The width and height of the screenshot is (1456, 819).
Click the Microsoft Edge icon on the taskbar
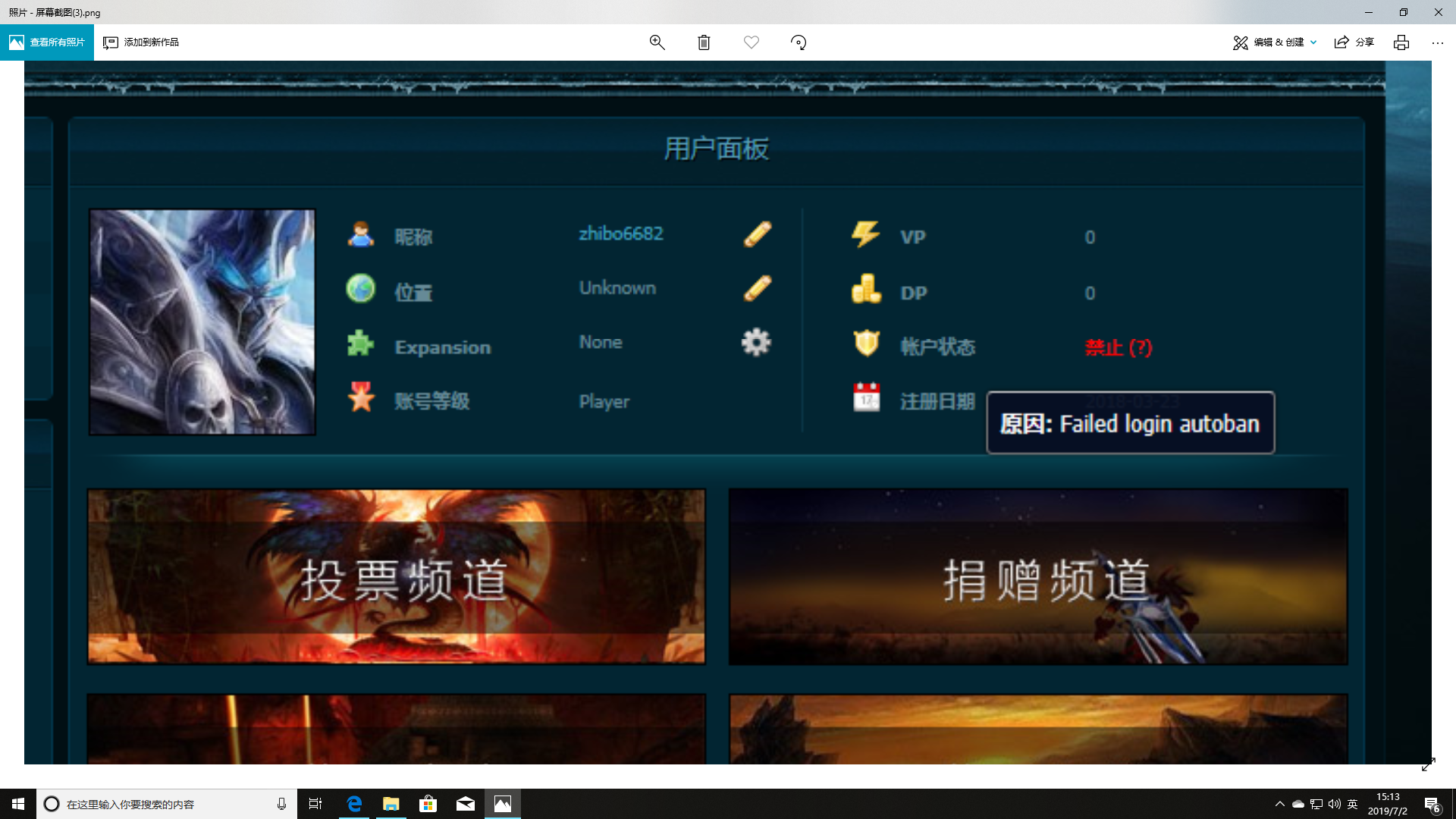(x=353, y=804)
